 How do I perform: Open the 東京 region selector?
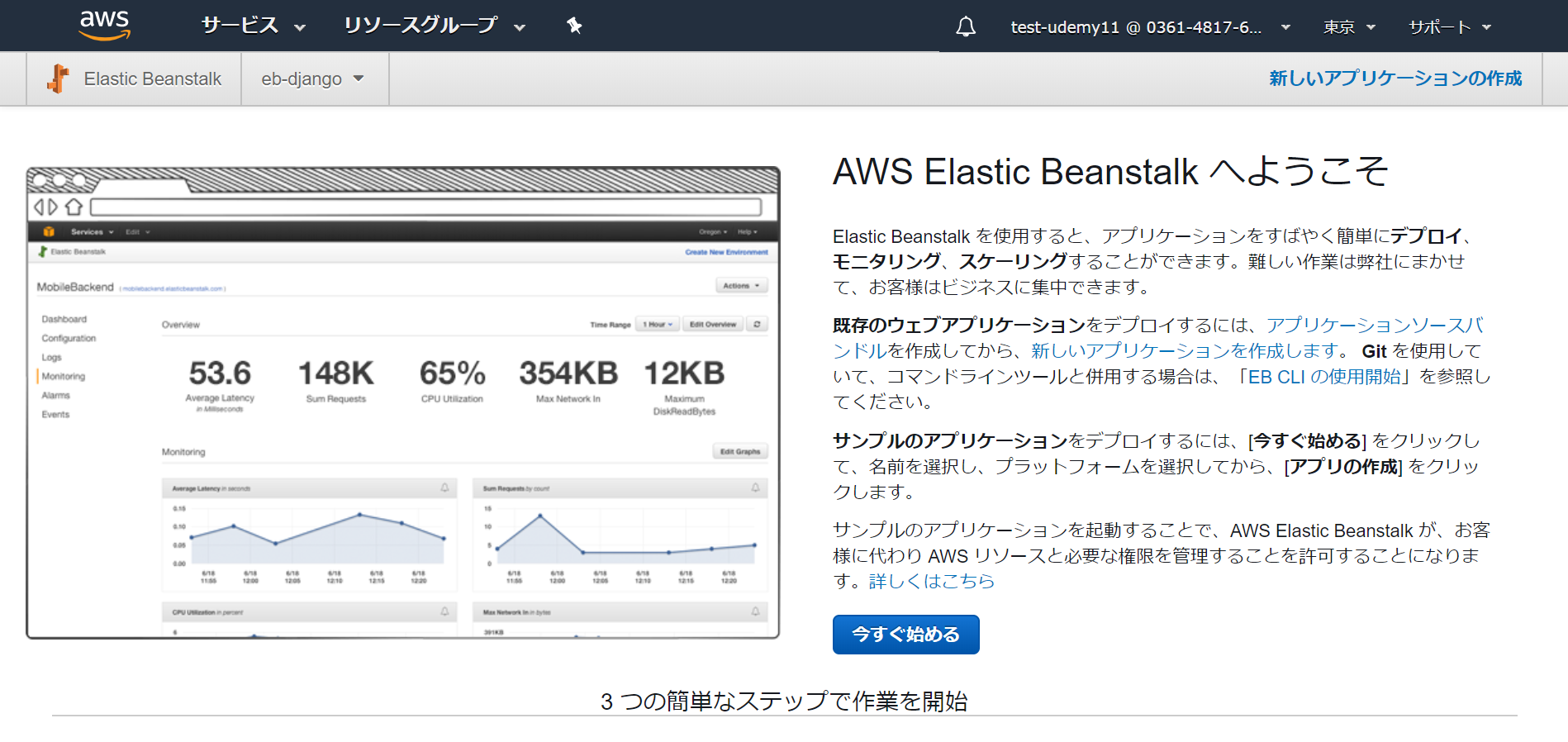click(1349, 27)
